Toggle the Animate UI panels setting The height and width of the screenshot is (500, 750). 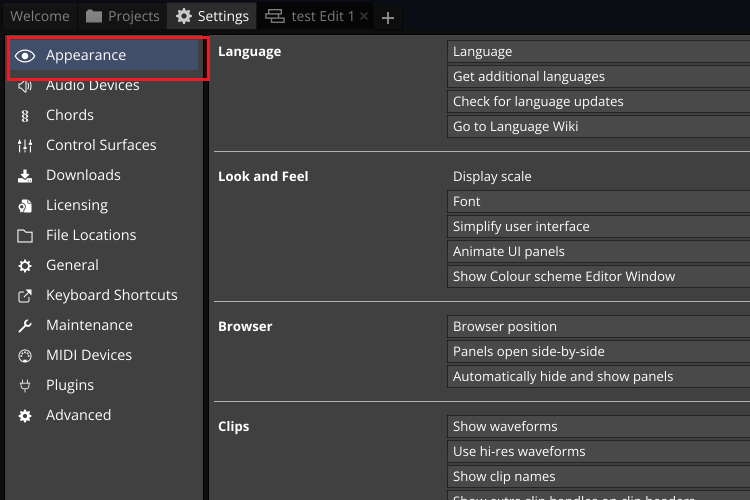598,252
